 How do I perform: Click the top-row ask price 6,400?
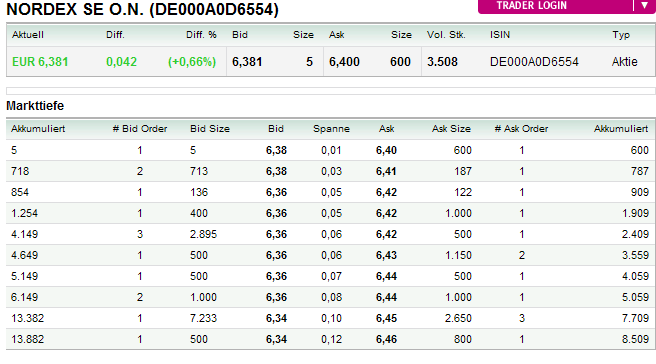coord(344,62)
